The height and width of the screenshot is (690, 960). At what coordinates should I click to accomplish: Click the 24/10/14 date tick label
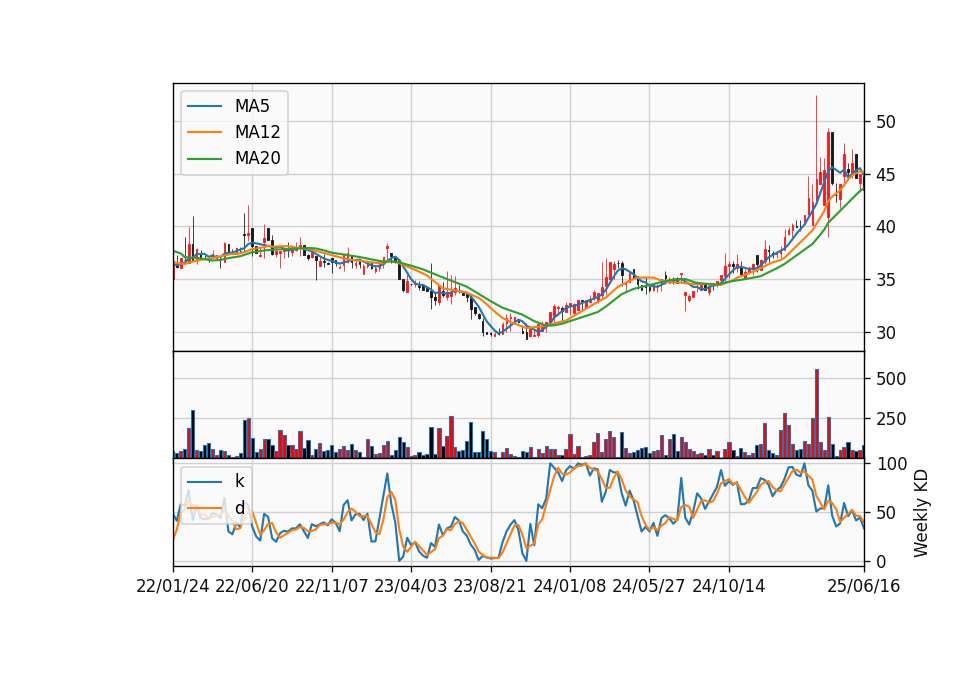point(729,586)
